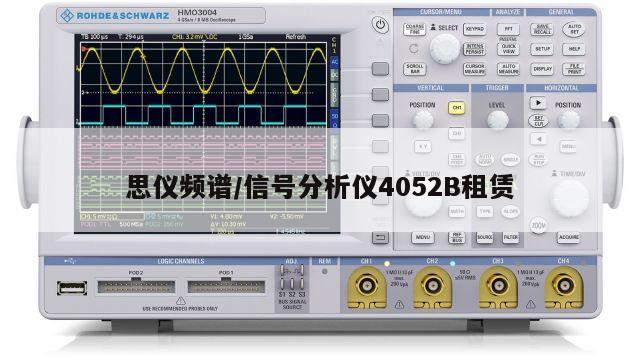Select DC coupling in the on-screen menu
The height and width of the screenshot is (360, 640).
[335, 76]
